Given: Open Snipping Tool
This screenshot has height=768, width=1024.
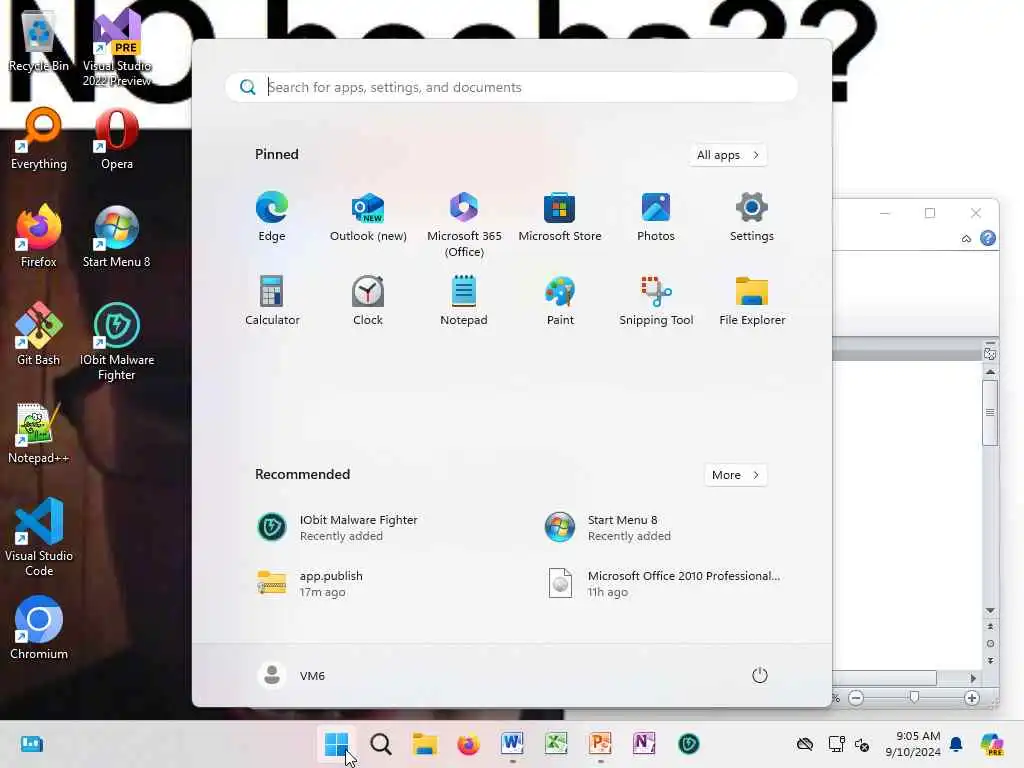Looking at the screenshot, I should (656, 301).
